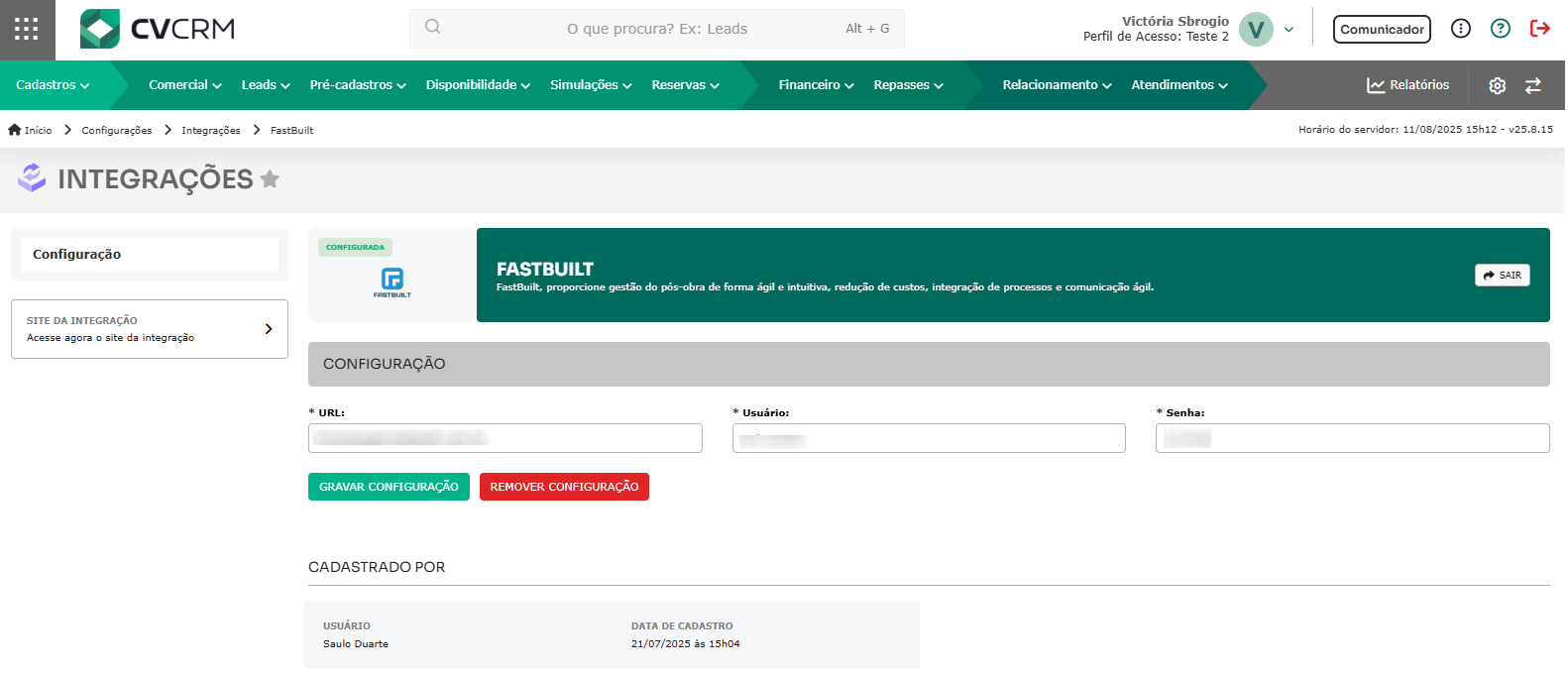Screen dimensions: 1568x676
Task: Open the Reservas menu
Action: tap(686, 85)
